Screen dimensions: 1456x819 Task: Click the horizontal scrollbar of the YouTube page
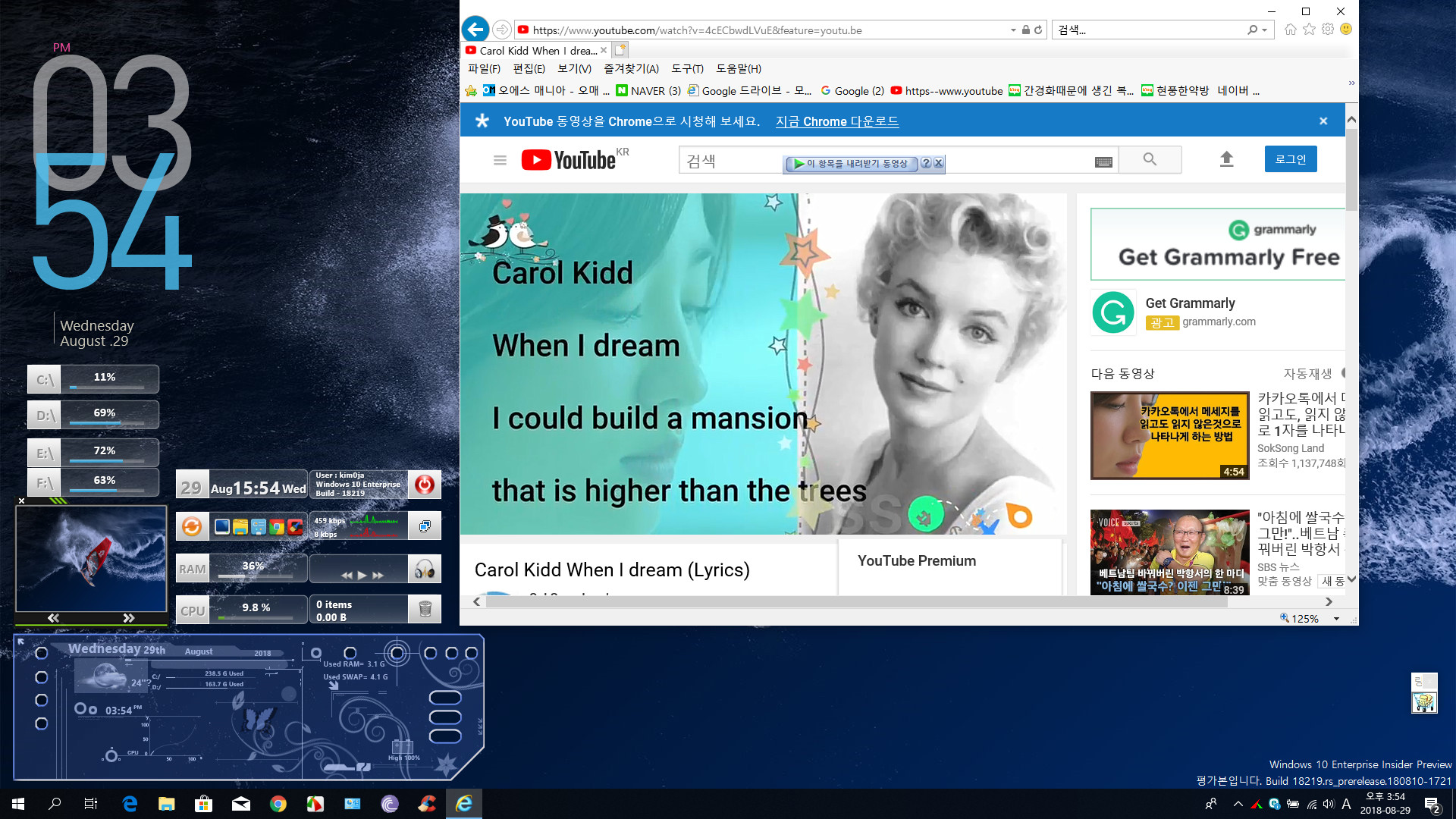click(x=856, y=602)
